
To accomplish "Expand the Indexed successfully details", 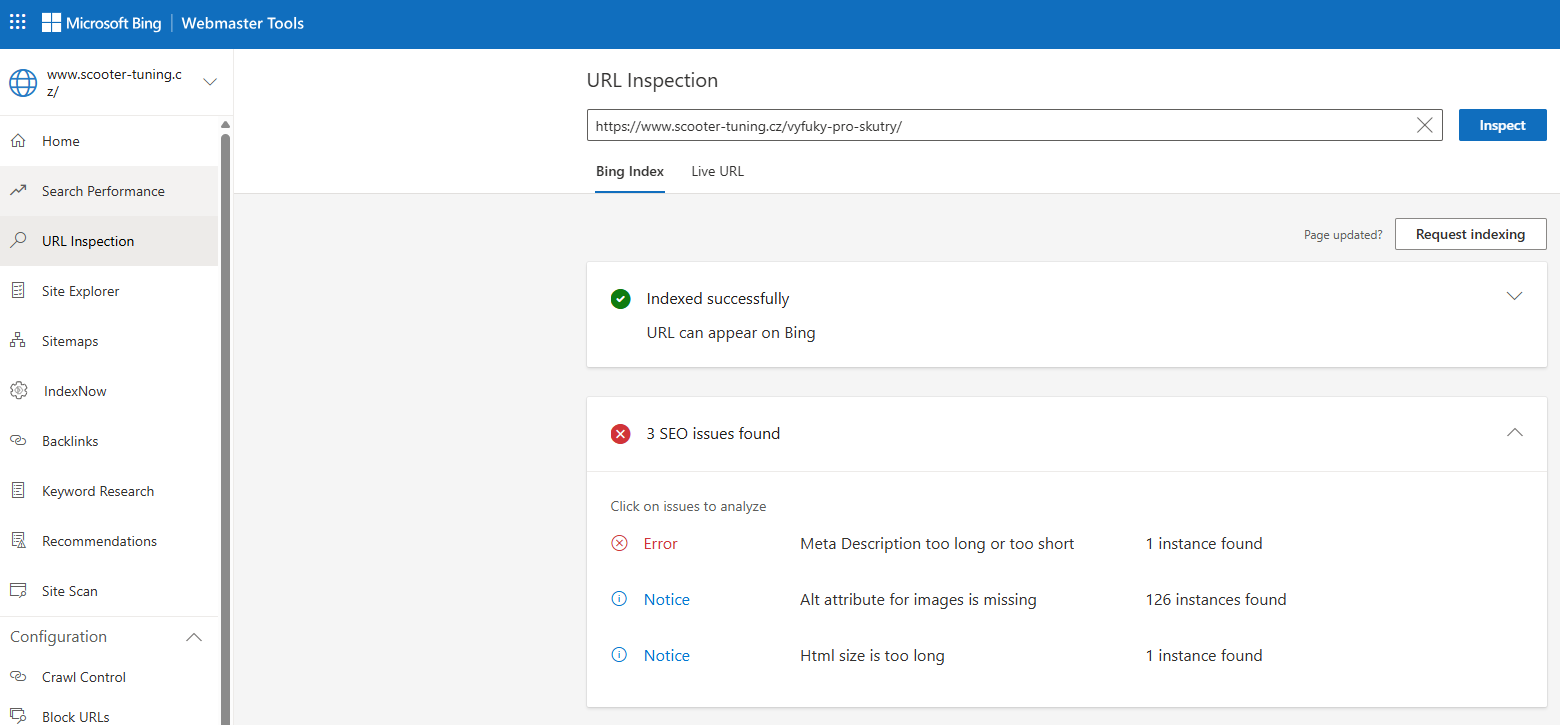I will [1514, 296].
